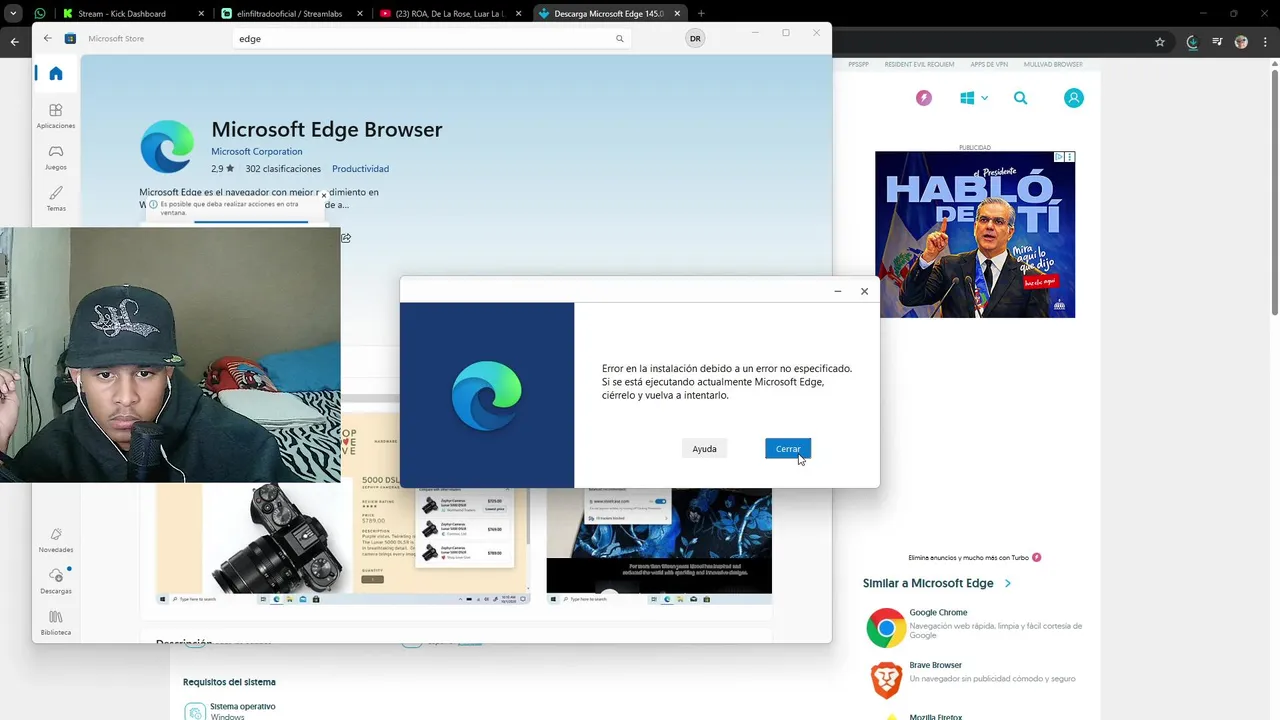Open the RESIDENT EVIL REQUIEM bookmark
Screen dimensions: 1280x720
pos(919,64)
